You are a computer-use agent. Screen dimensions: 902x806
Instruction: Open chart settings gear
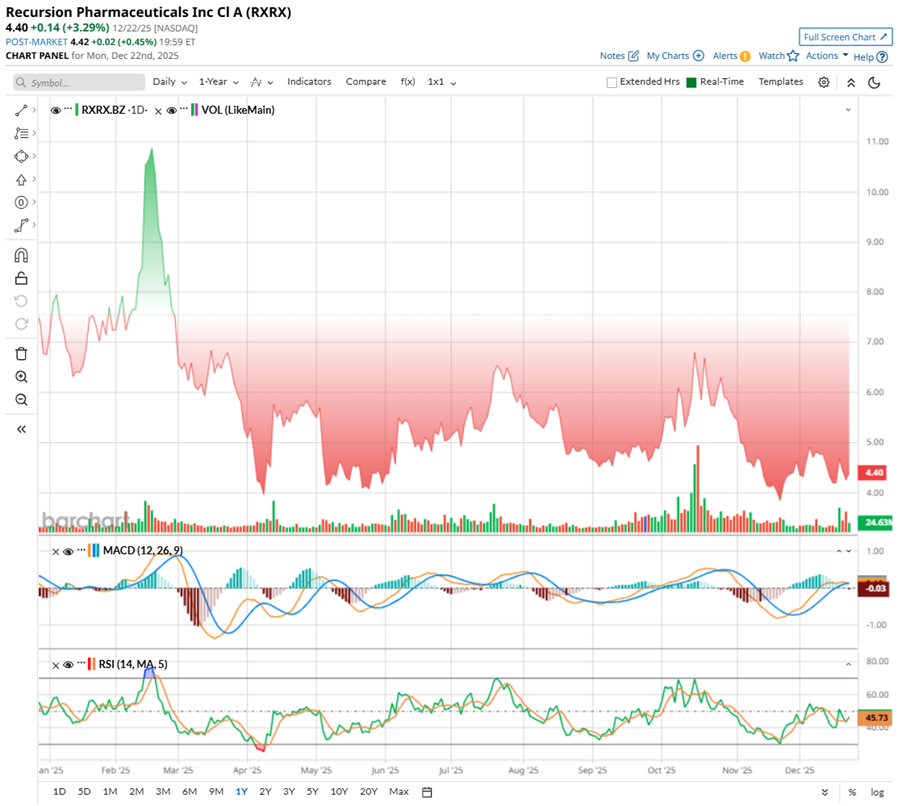point(824,82)
